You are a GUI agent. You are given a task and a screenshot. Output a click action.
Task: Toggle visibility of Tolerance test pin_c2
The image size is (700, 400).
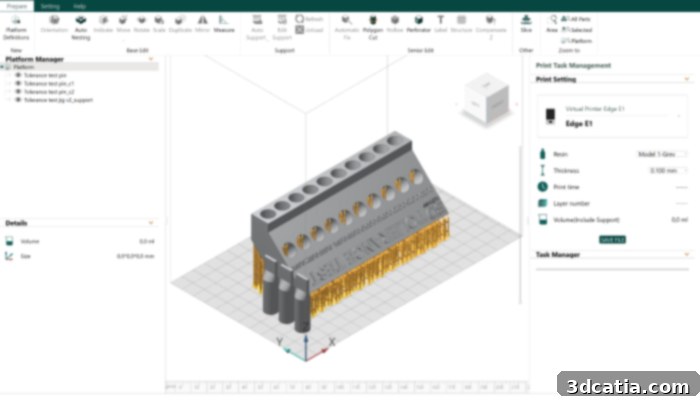coord(18,92)
